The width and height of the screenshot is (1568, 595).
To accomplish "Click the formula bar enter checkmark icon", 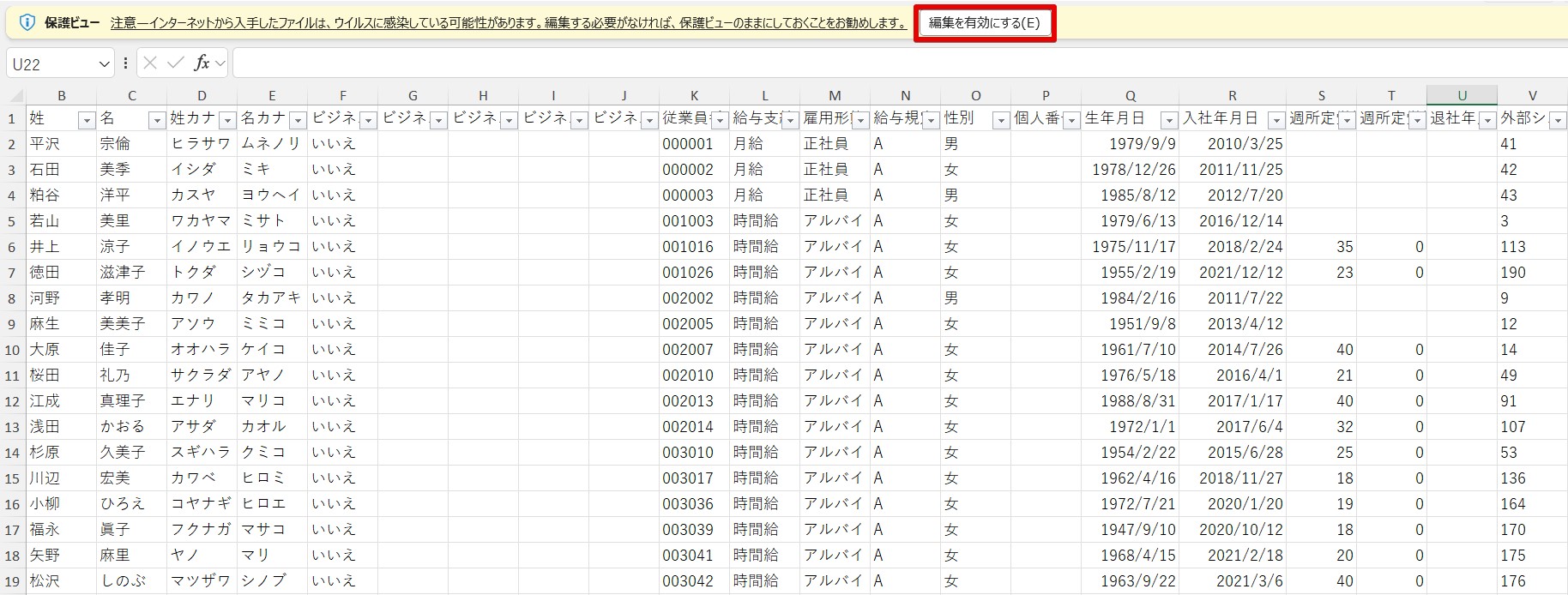I will click(176, 63).
